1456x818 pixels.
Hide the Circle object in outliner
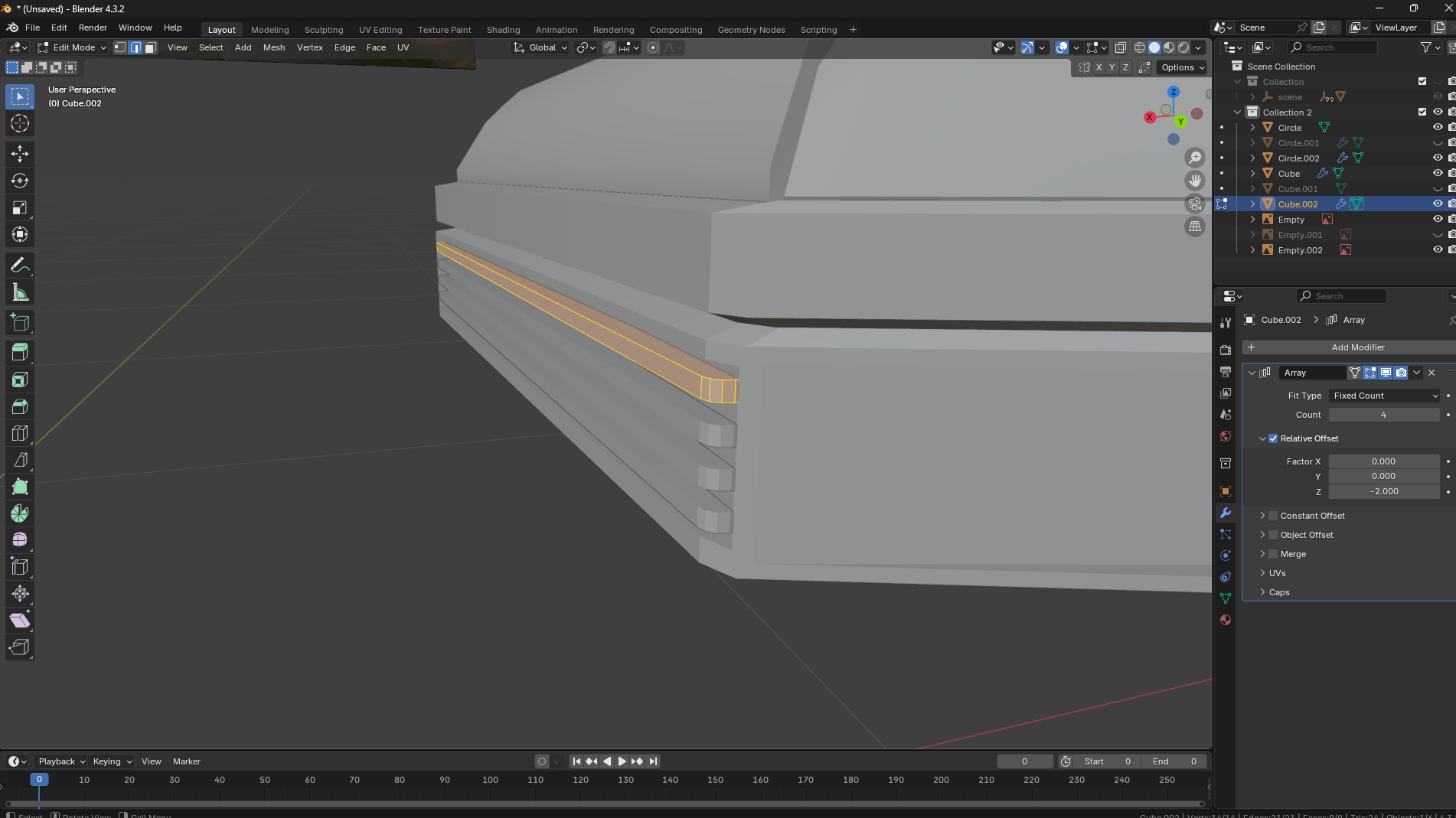click(x=1438, y=127)
